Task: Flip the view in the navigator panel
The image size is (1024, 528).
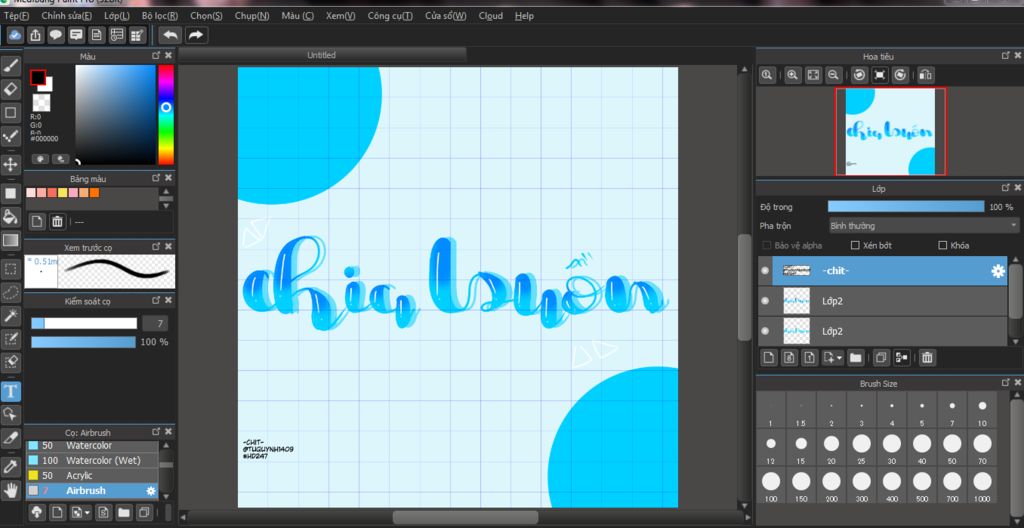Action: (925, 75)
